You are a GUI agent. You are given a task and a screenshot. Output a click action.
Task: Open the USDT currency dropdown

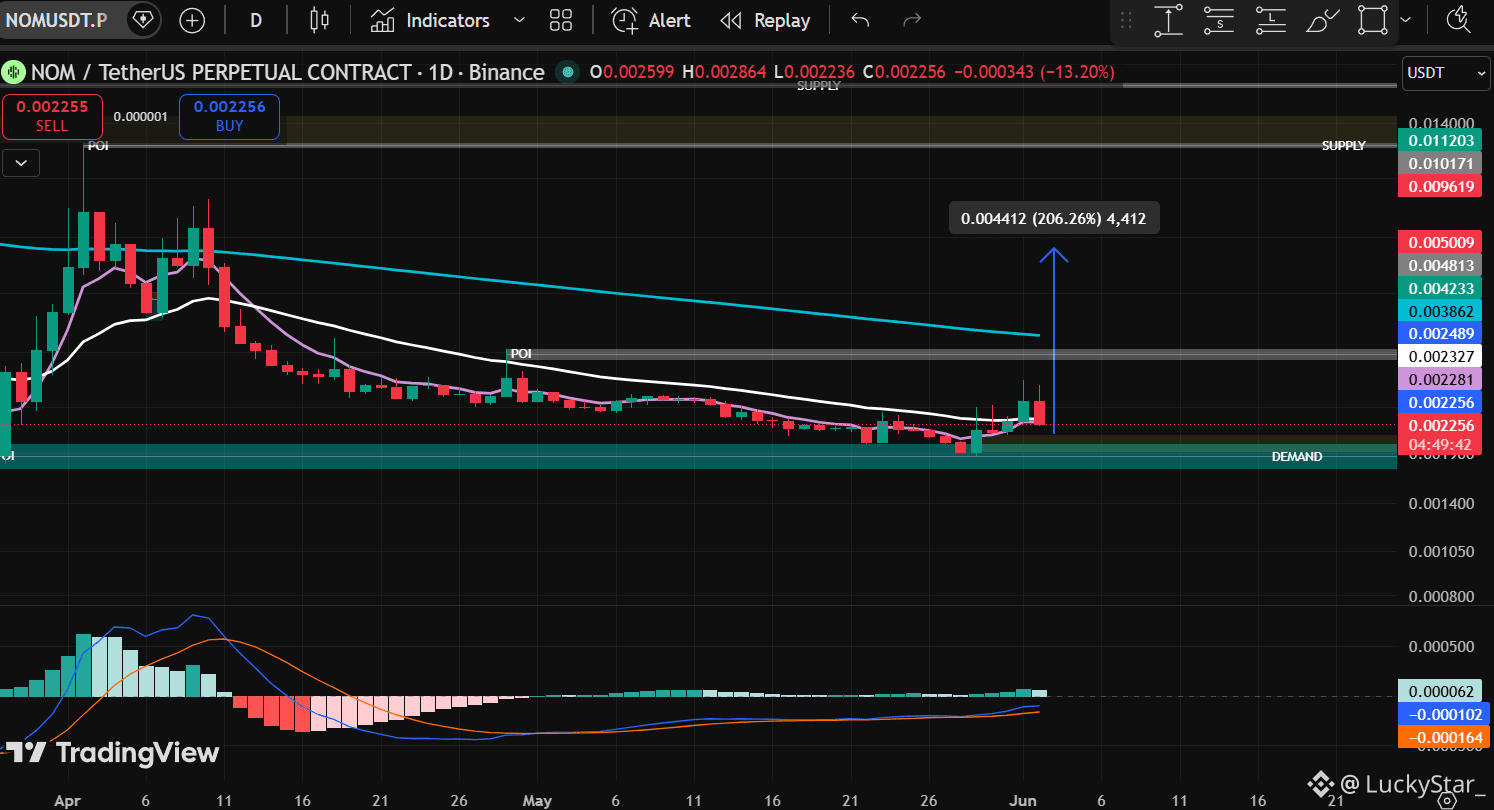point(1446,72)
